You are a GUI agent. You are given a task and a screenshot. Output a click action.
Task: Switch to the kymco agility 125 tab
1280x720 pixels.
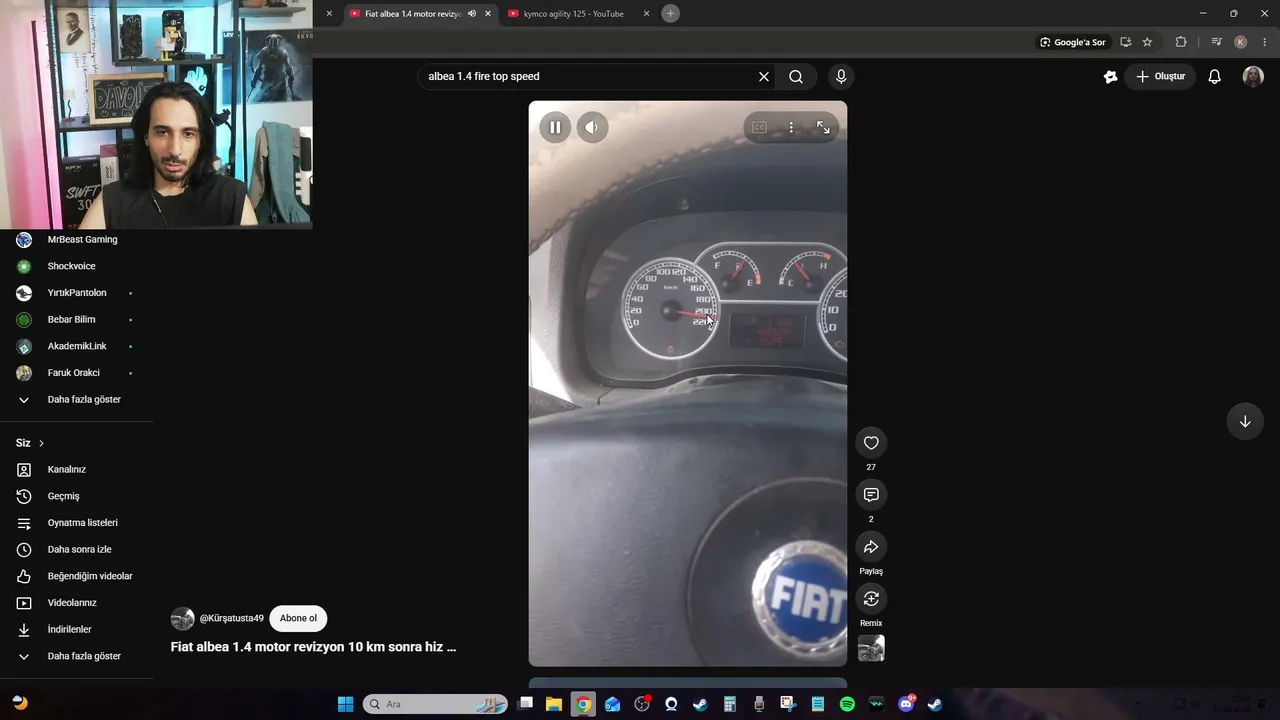[573, 14]
